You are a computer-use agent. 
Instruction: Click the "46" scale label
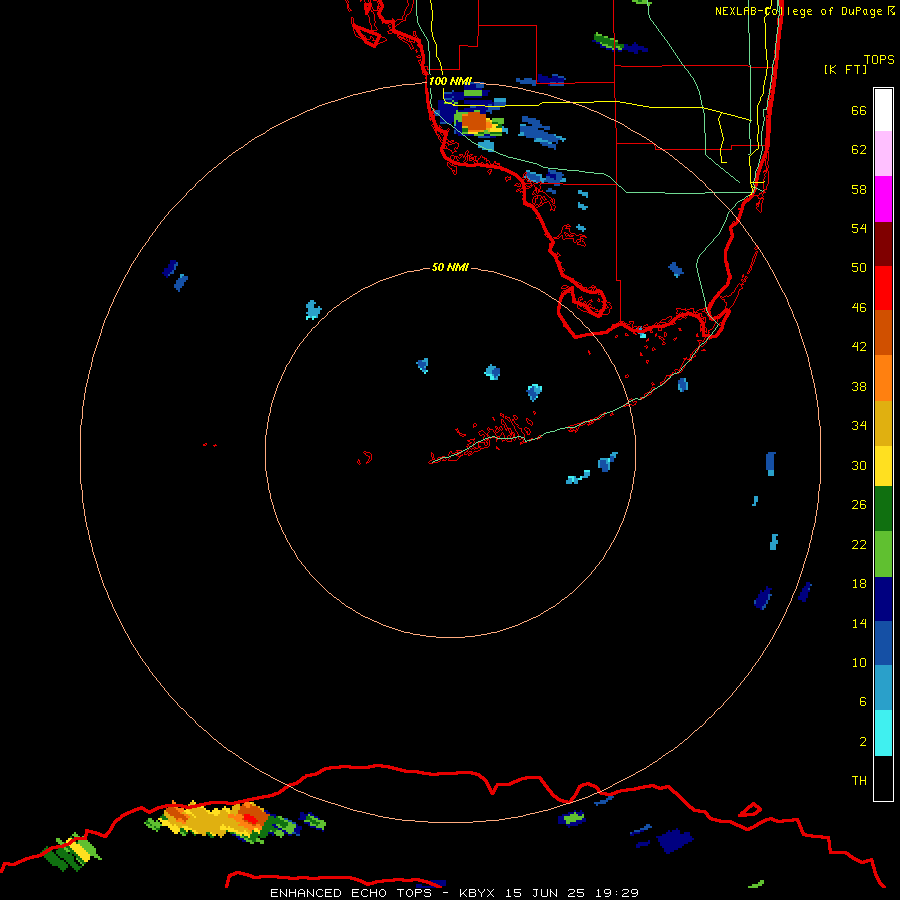(859, 308)
